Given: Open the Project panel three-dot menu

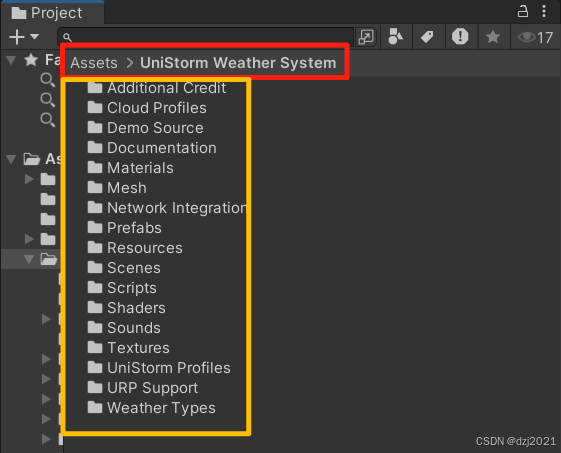Looking at the screenshot, I should click(544, 11).
